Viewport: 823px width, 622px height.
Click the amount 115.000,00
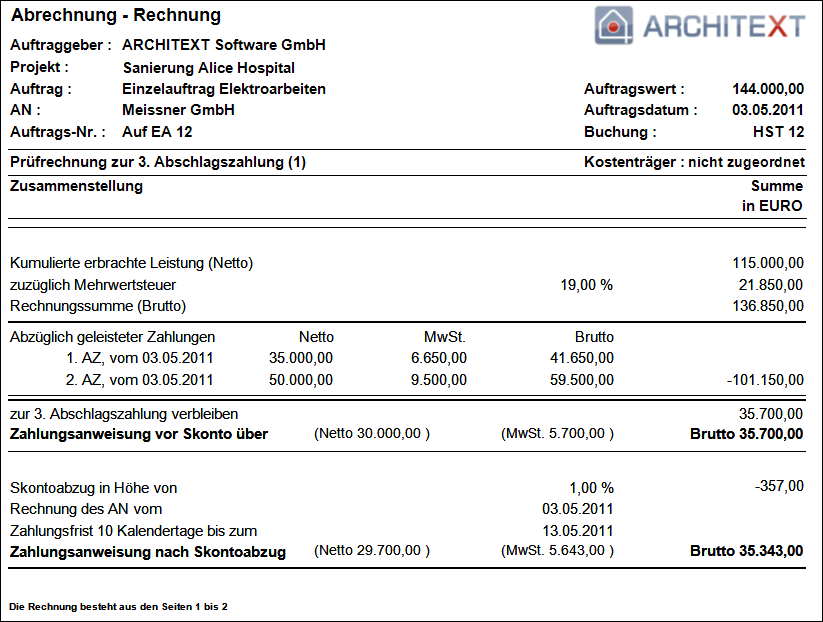tap(768, 262)
